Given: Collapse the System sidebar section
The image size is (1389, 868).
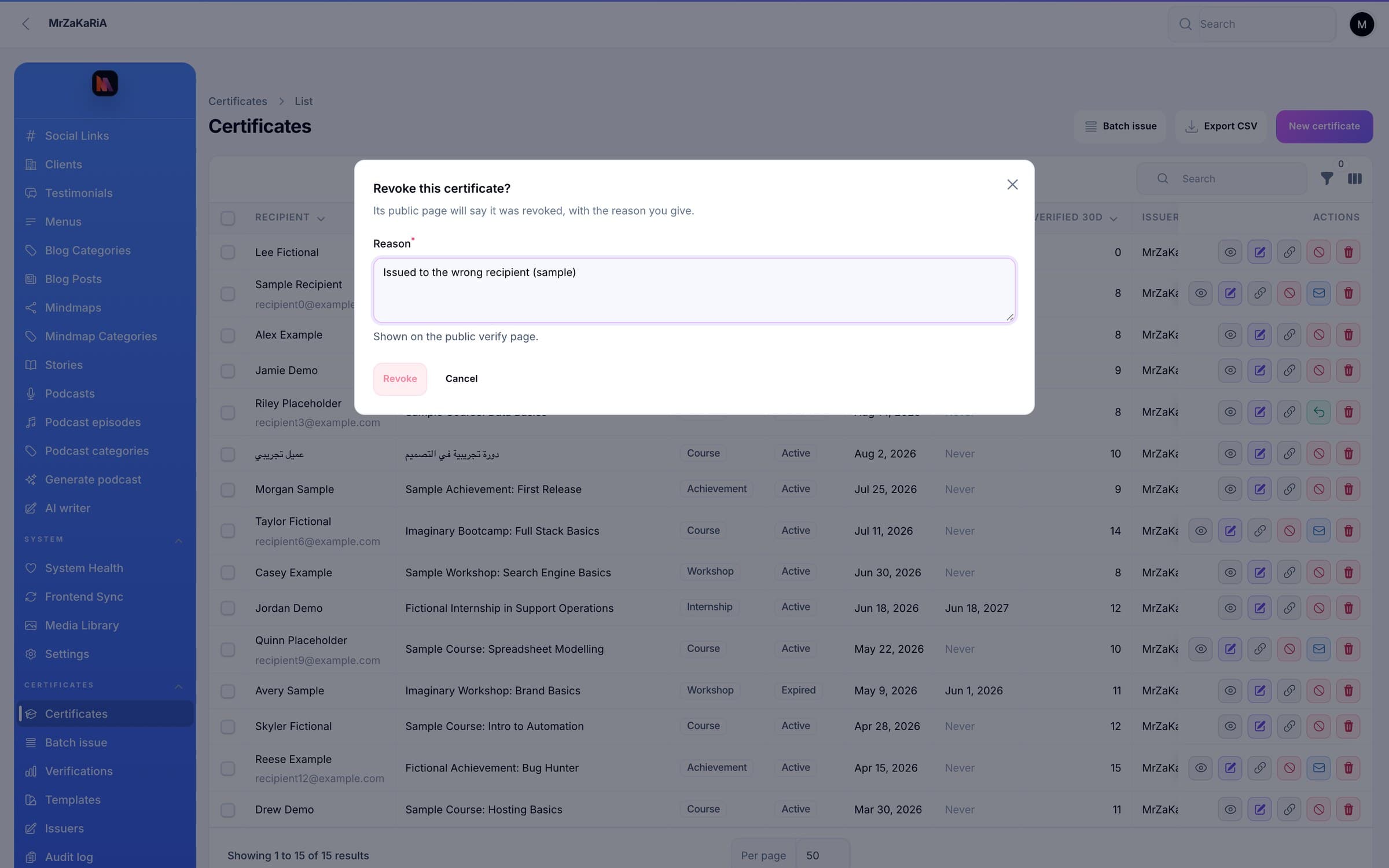Looking at the screenshot, I should [178, 540].
